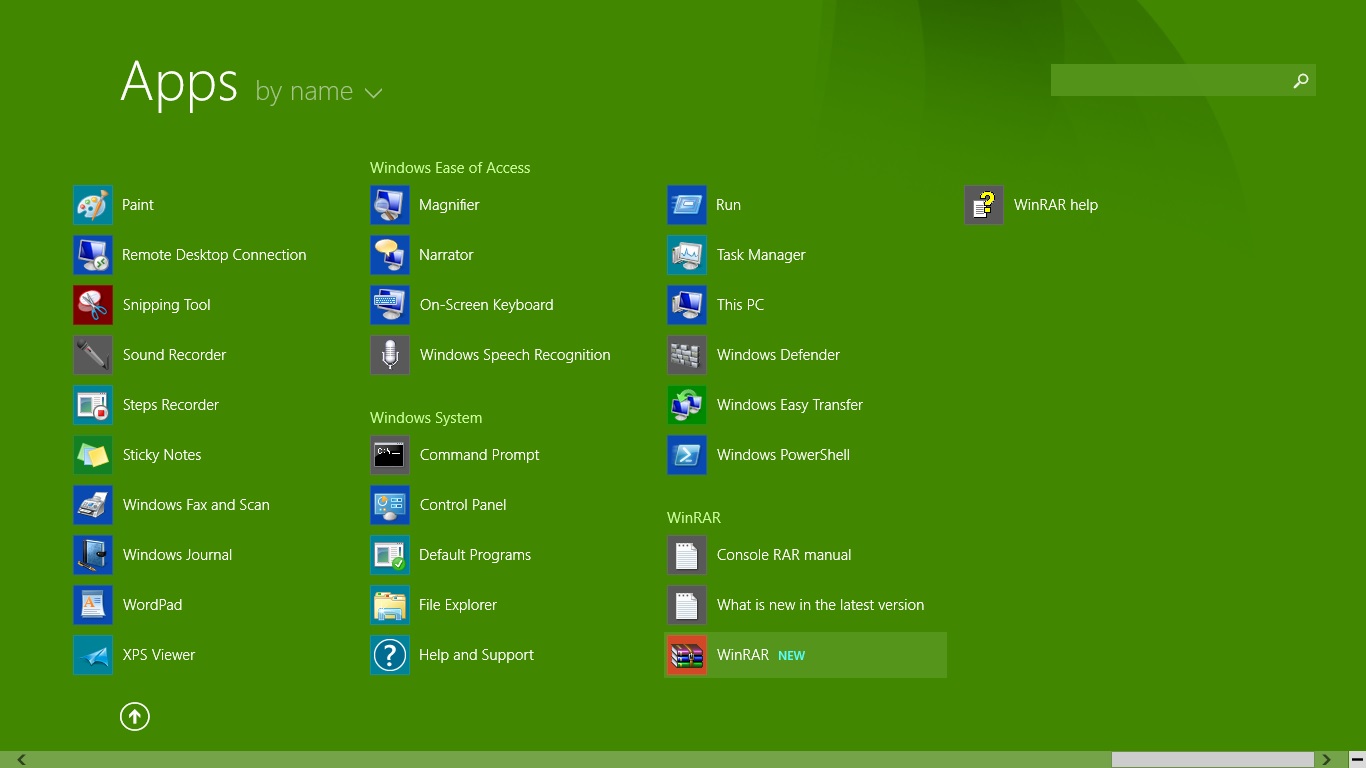
Task: Click the 'Default Programs' label
Action: click(475, 555)
